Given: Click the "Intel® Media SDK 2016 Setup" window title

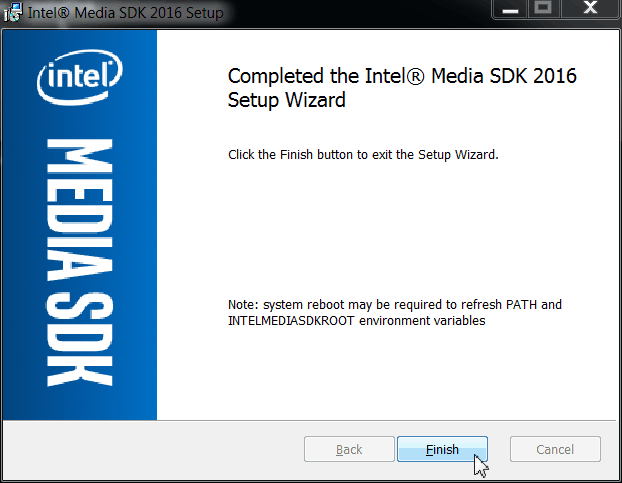Looking at the screenshot, I should [x=125, y=13].
